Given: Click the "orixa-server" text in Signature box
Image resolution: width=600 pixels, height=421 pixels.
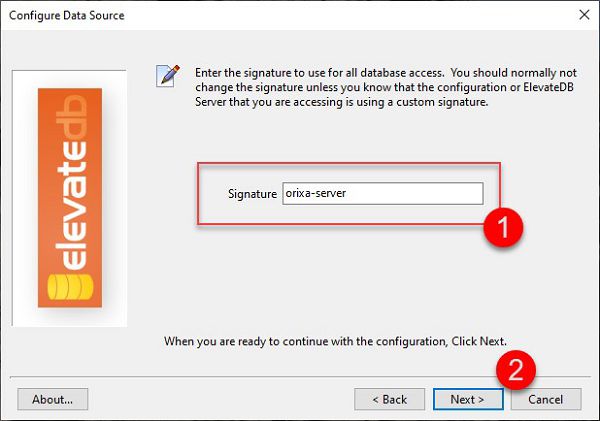Looking at the screenshot, I should point(316,193).
